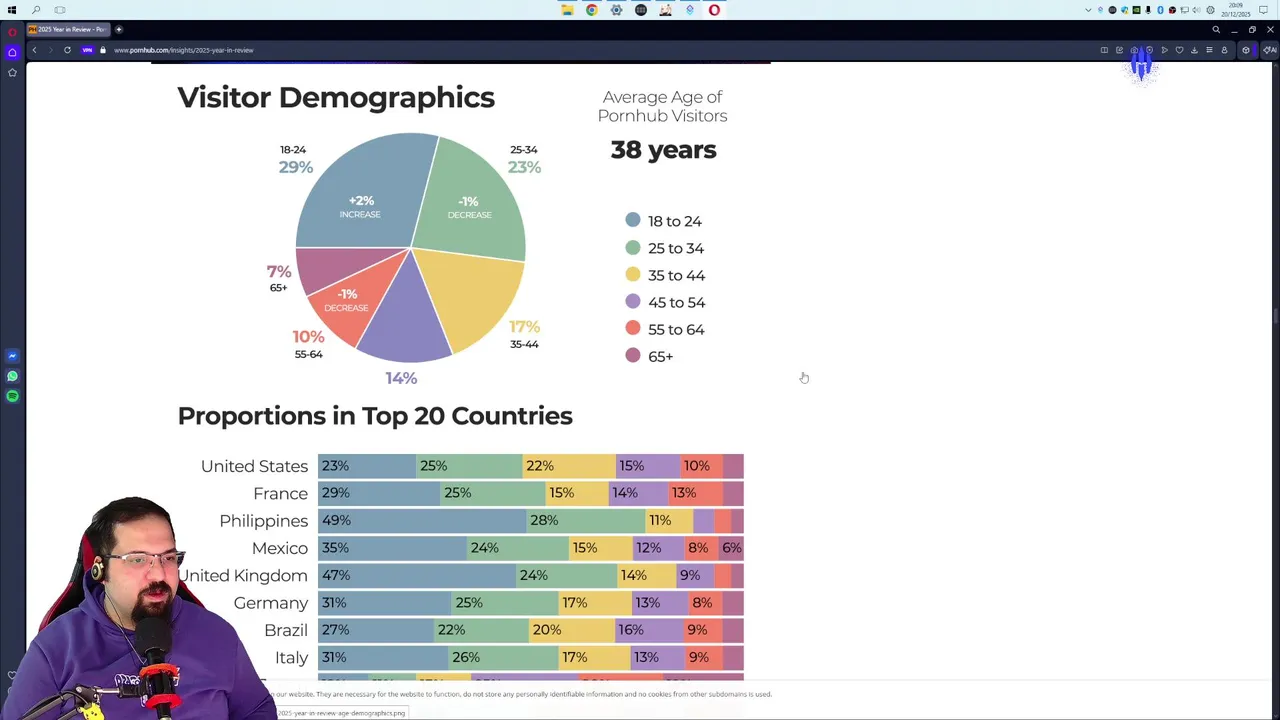Click the 55 to 64 legend label
This screenshot has width=1280, height=720.
(676, 329)
